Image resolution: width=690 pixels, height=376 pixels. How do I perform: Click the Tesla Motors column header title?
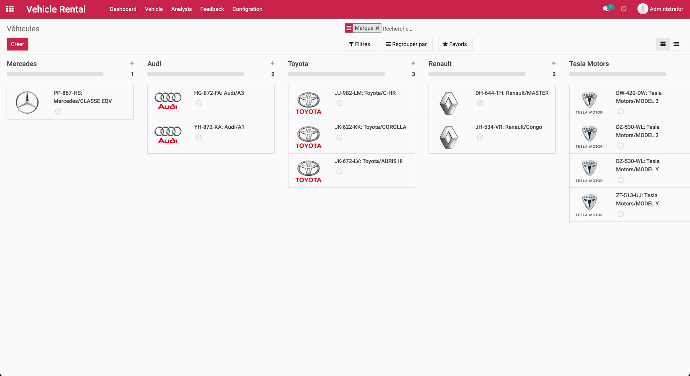[589, 63]
